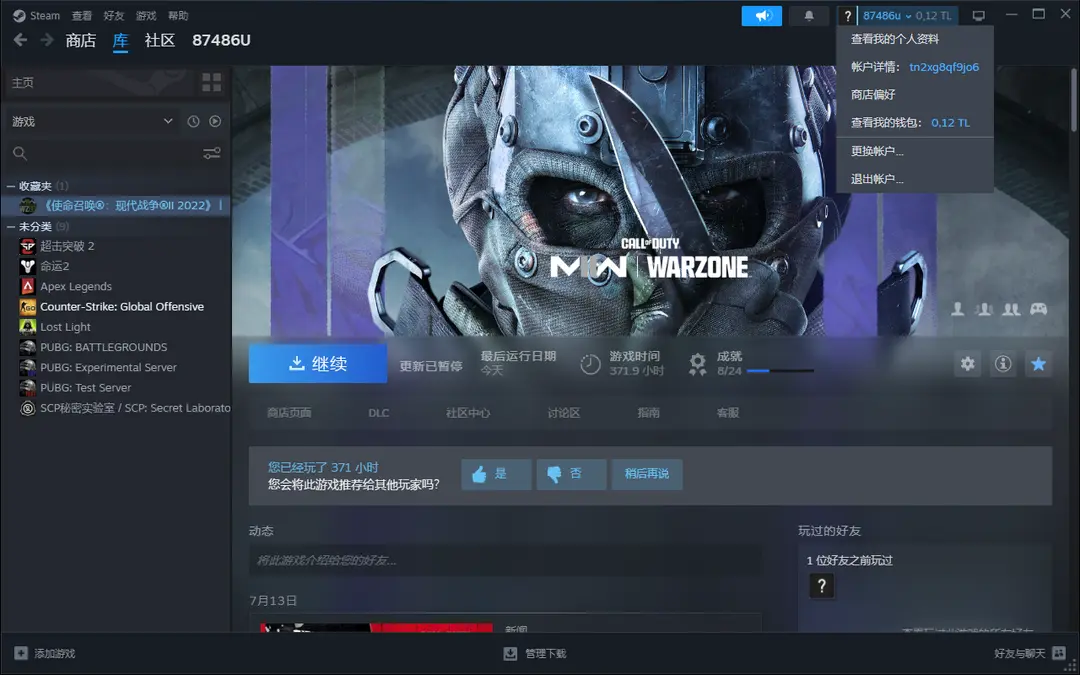Open the 社区中心 link
The image size is (1080, 675).
(x=468, y=413)
